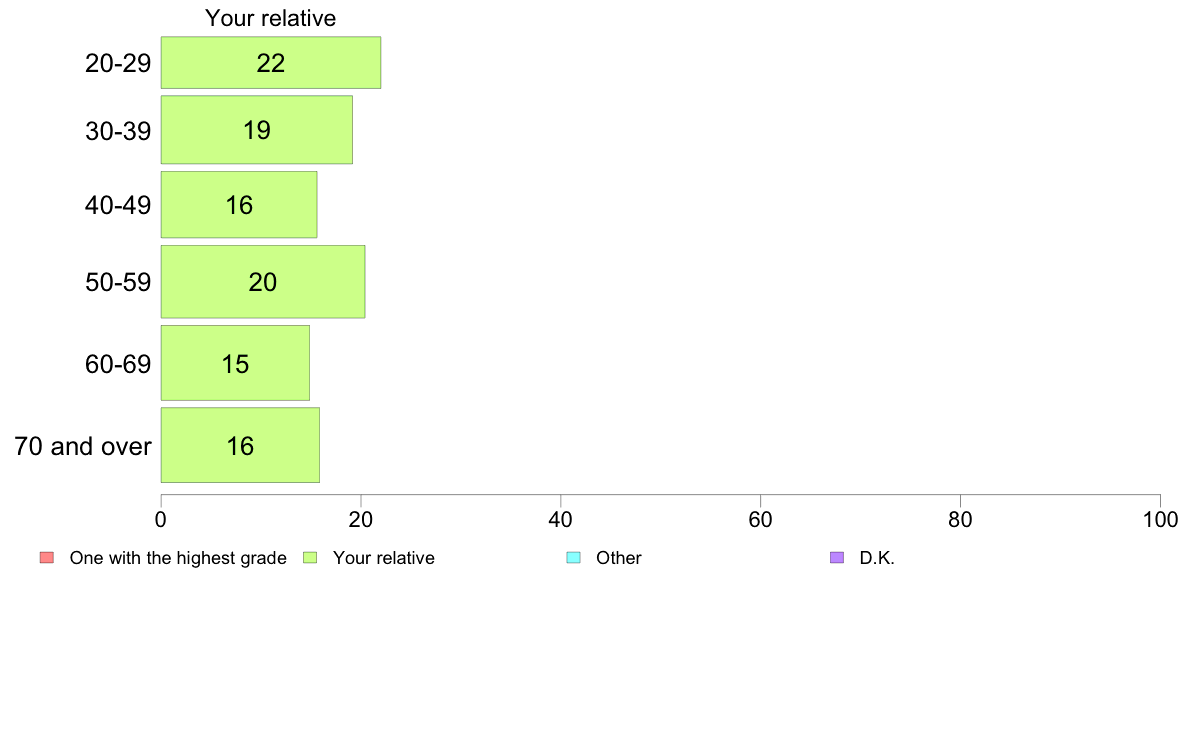Select the 20-29 bar showing 22
The image size is (1188, 736).
[x=270, y=63]
